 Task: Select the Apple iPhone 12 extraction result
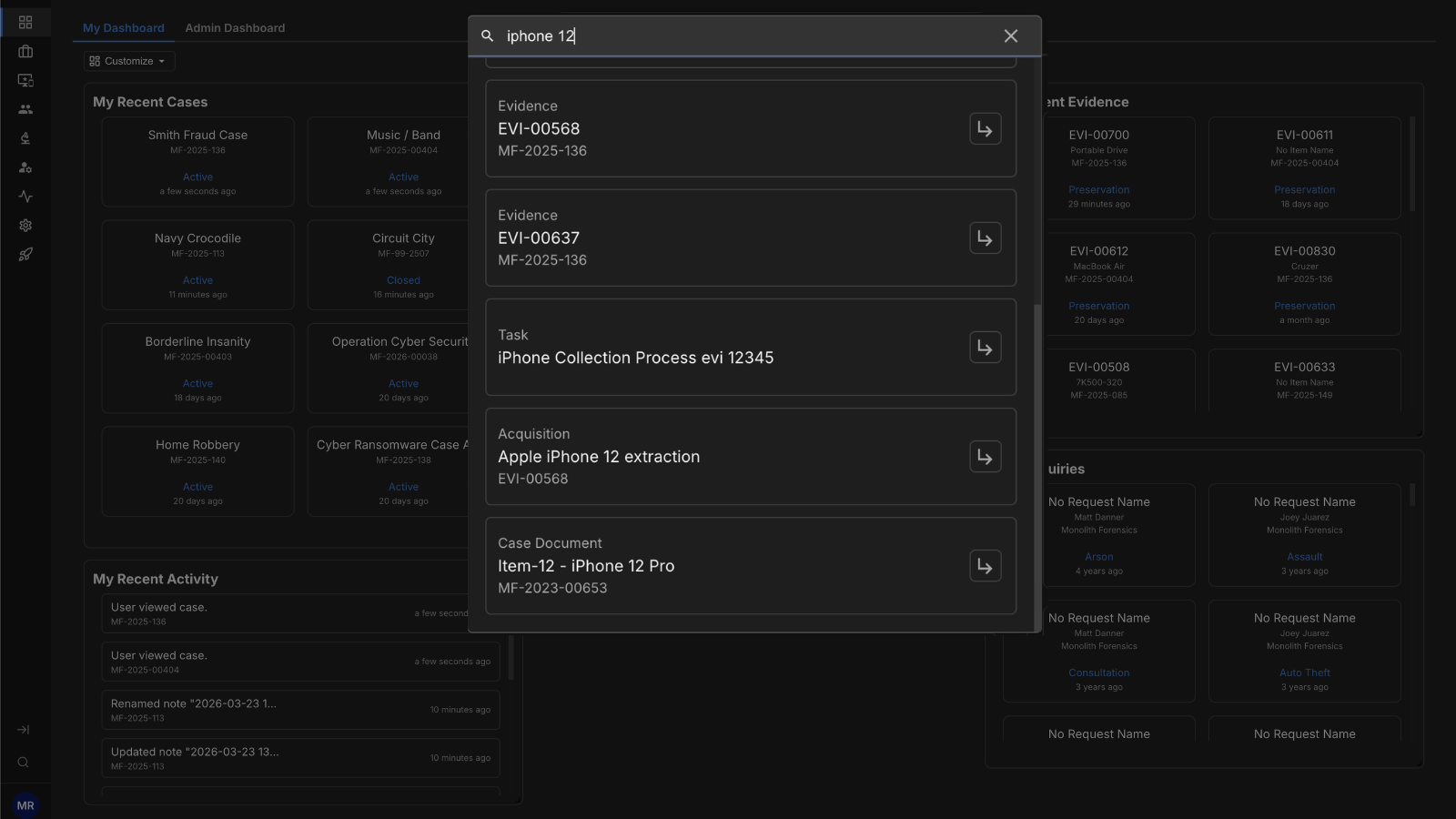pos(751,456)
